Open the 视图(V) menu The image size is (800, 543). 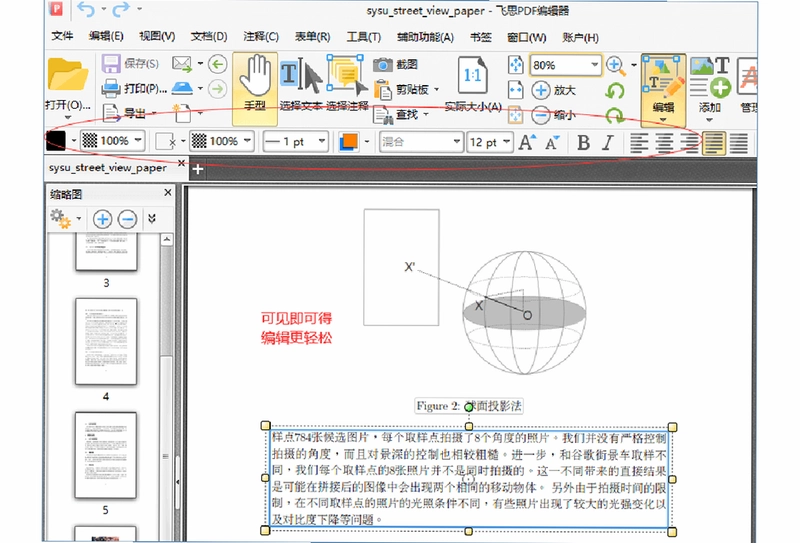pos(157,36)
